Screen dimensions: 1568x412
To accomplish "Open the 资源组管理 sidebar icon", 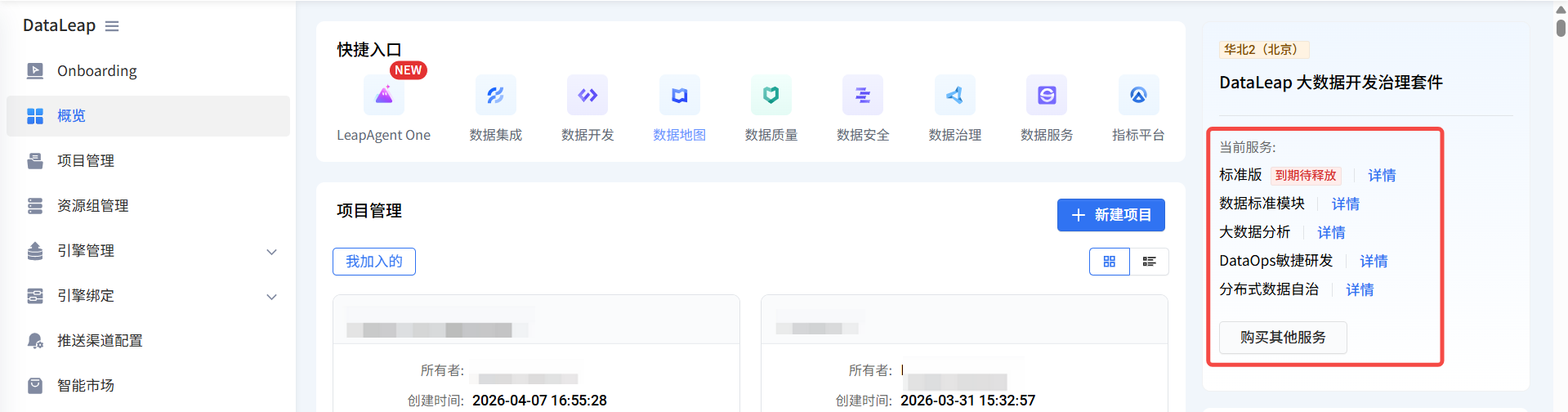I will 35,206.
